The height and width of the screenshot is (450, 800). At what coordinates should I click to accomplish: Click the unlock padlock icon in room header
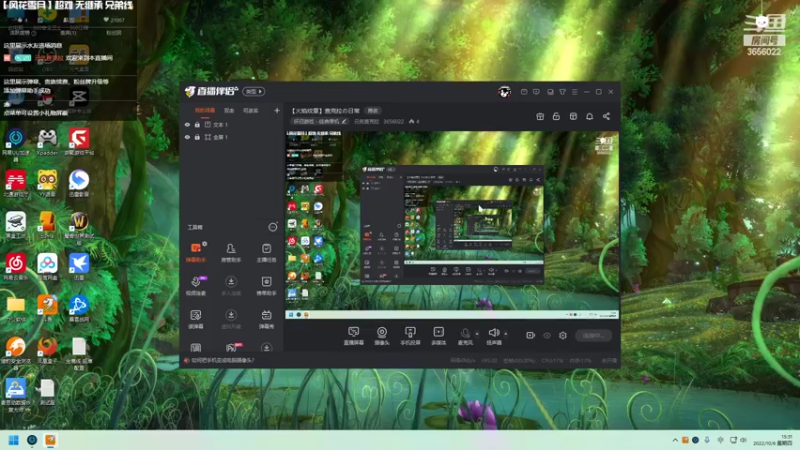click(556, 116)
